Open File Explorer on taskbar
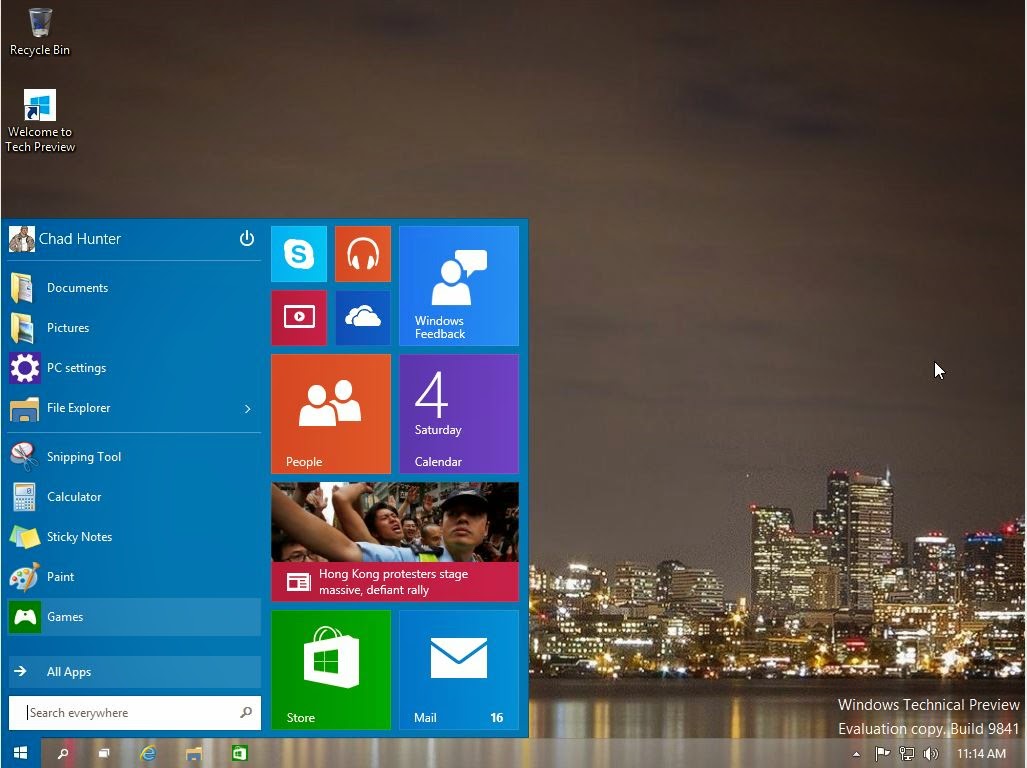The image size is (1027, 768). [x=194, y=754]
